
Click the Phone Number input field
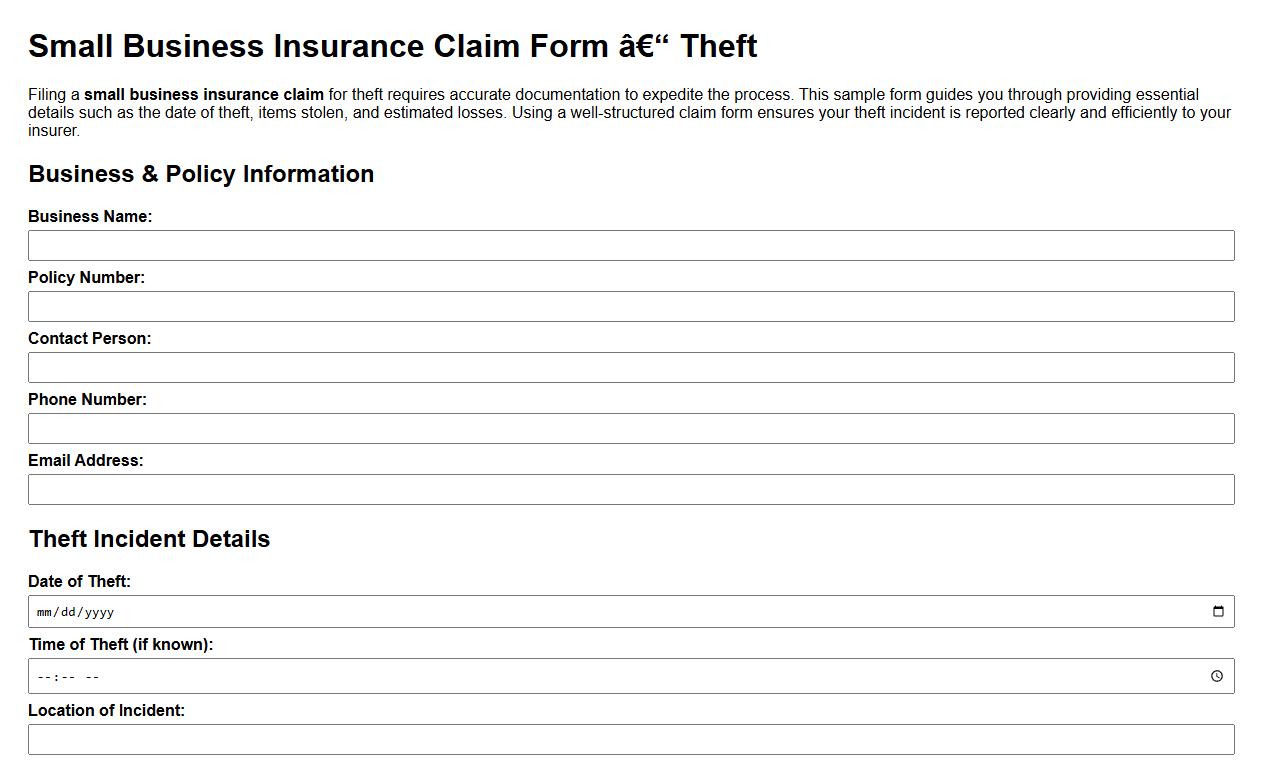pos(631,428)
